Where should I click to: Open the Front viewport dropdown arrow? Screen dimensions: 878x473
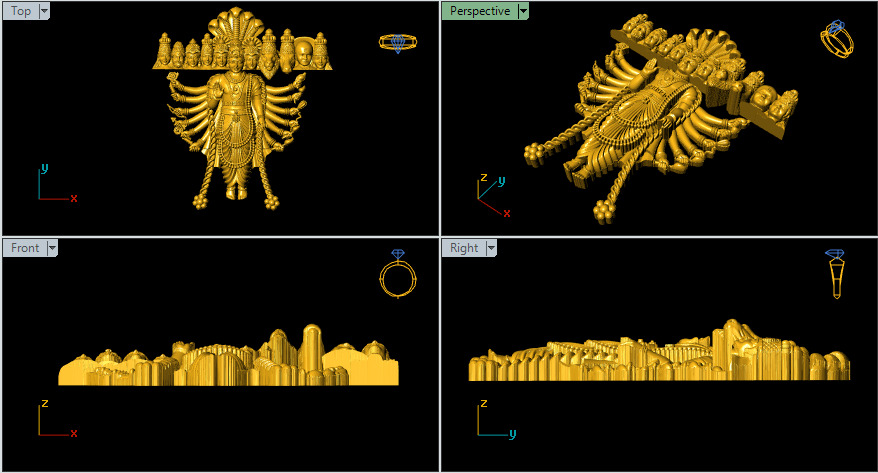[x=52, y=248]
